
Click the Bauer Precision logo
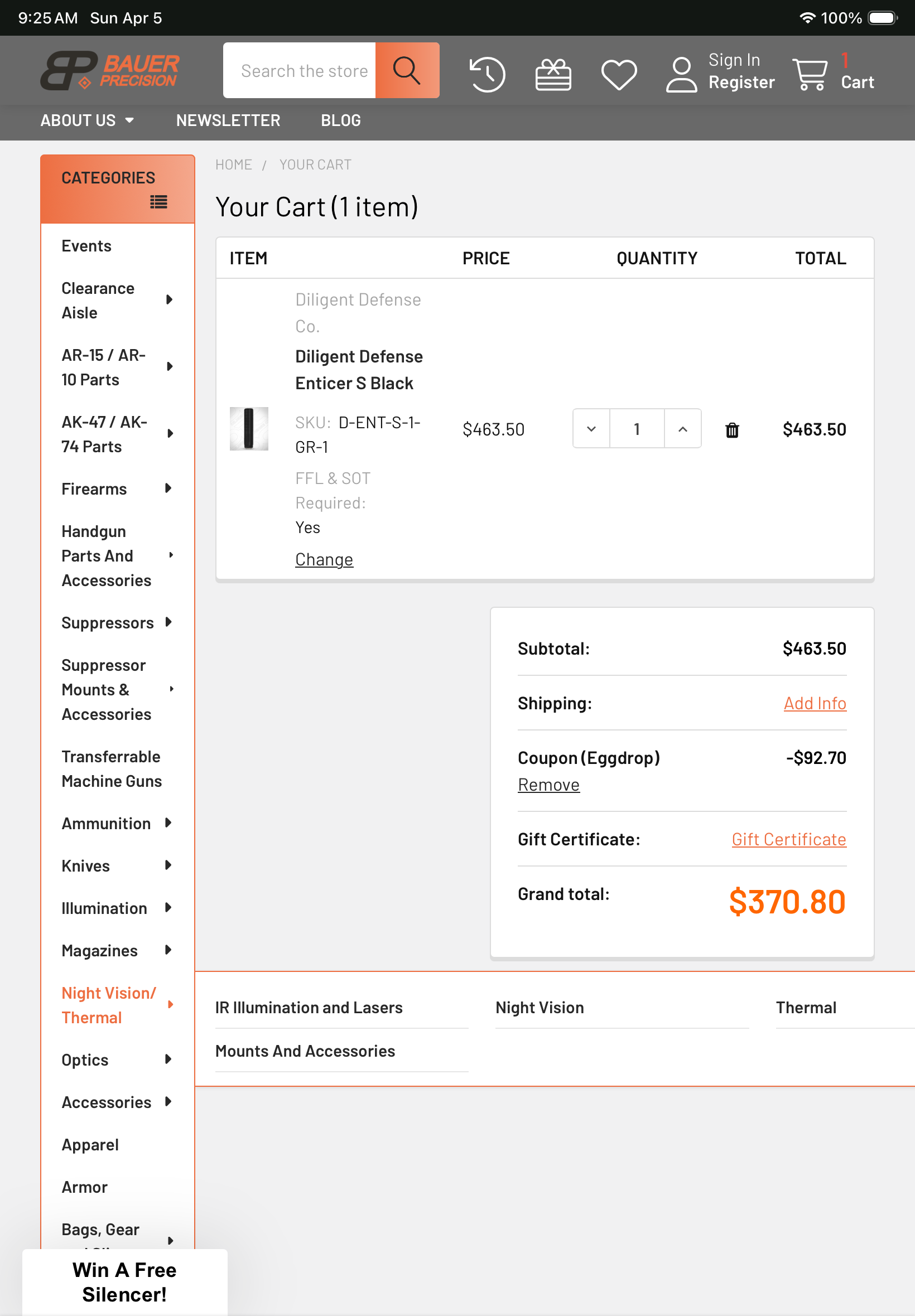point(110,70)
